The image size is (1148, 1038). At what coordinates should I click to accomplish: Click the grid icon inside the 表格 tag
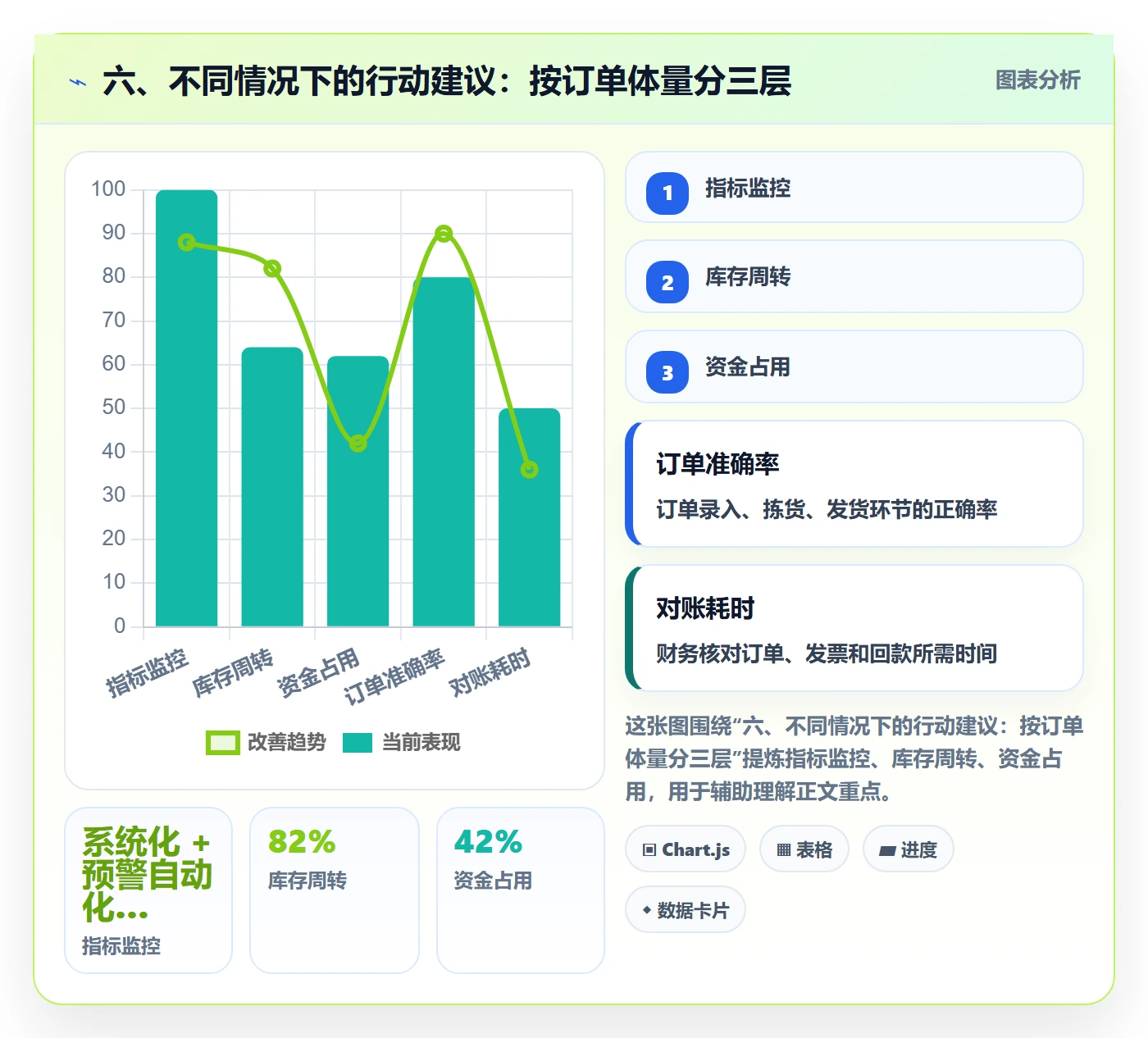[x=784, y=850]
